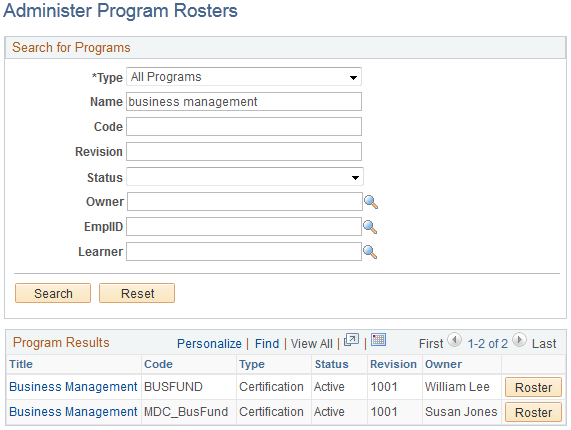Show previous row arrow in Program Results

point(454,340)
